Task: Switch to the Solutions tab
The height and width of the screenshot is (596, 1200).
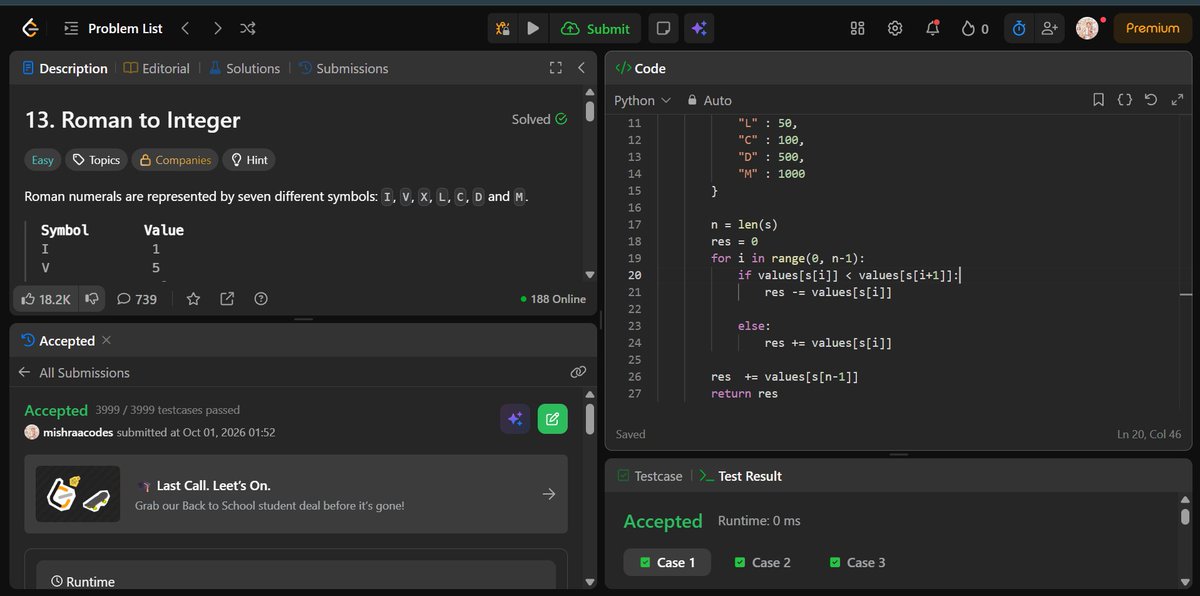Action: click(x=244, y=68)
